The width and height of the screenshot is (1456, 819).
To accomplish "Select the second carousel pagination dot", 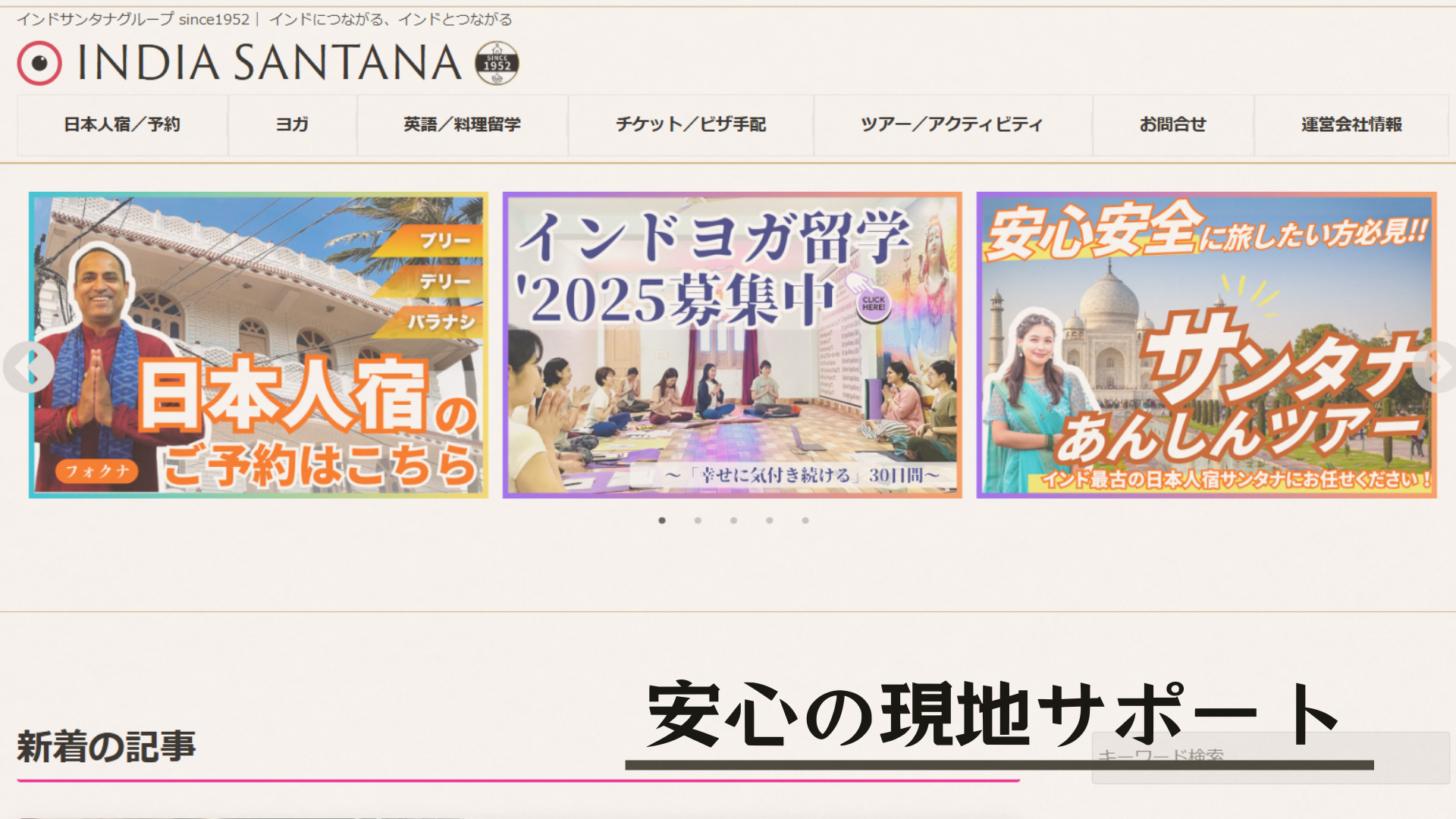I will point(698,520).
